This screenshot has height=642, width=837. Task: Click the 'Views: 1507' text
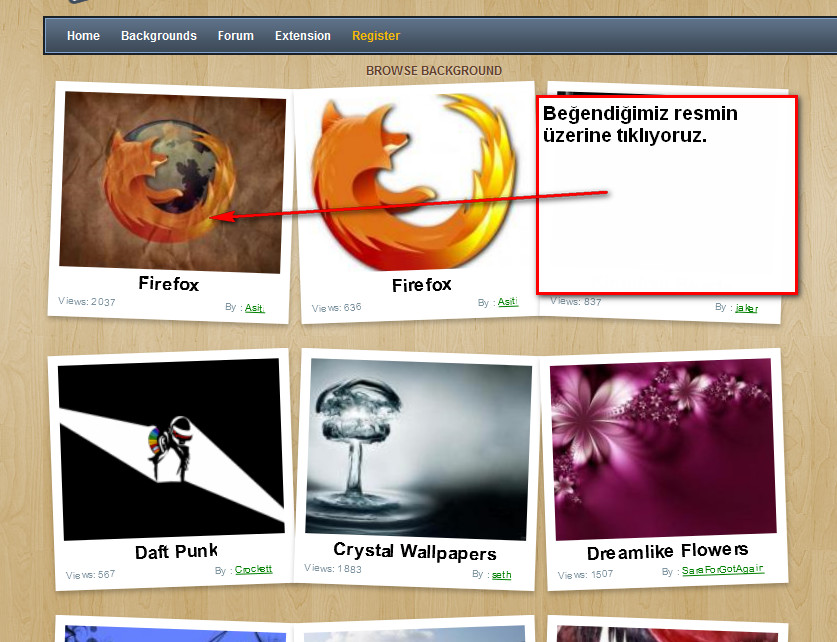tap(586, 575)
